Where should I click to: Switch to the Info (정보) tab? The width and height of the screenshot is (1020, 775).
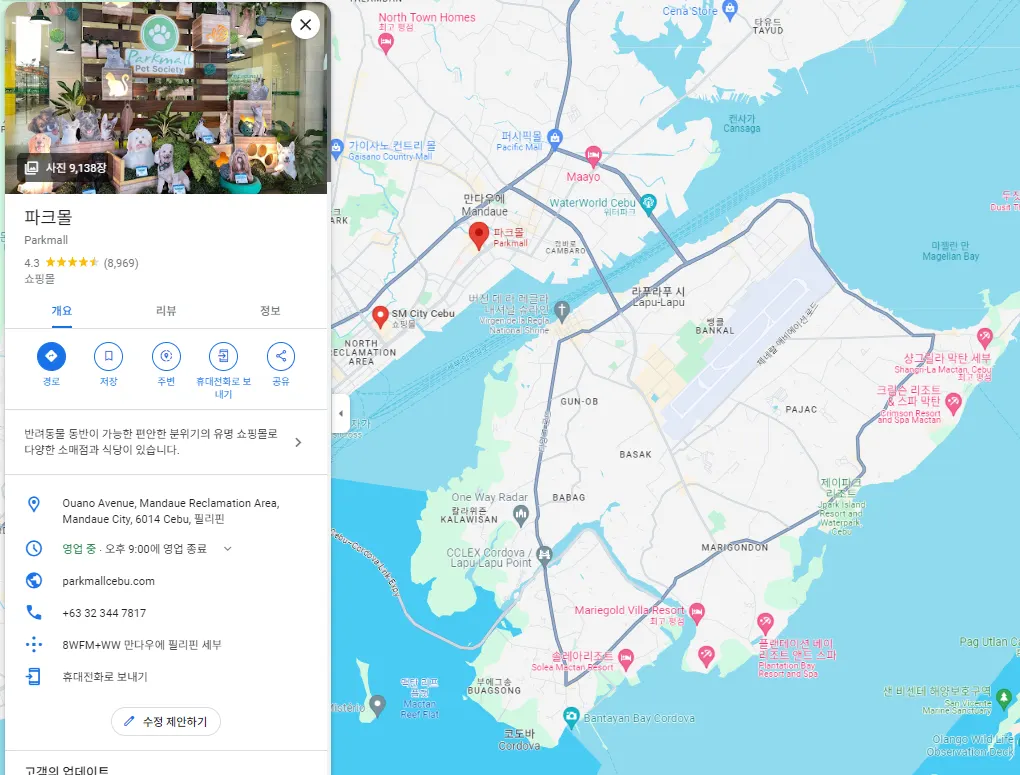point(270,310)
